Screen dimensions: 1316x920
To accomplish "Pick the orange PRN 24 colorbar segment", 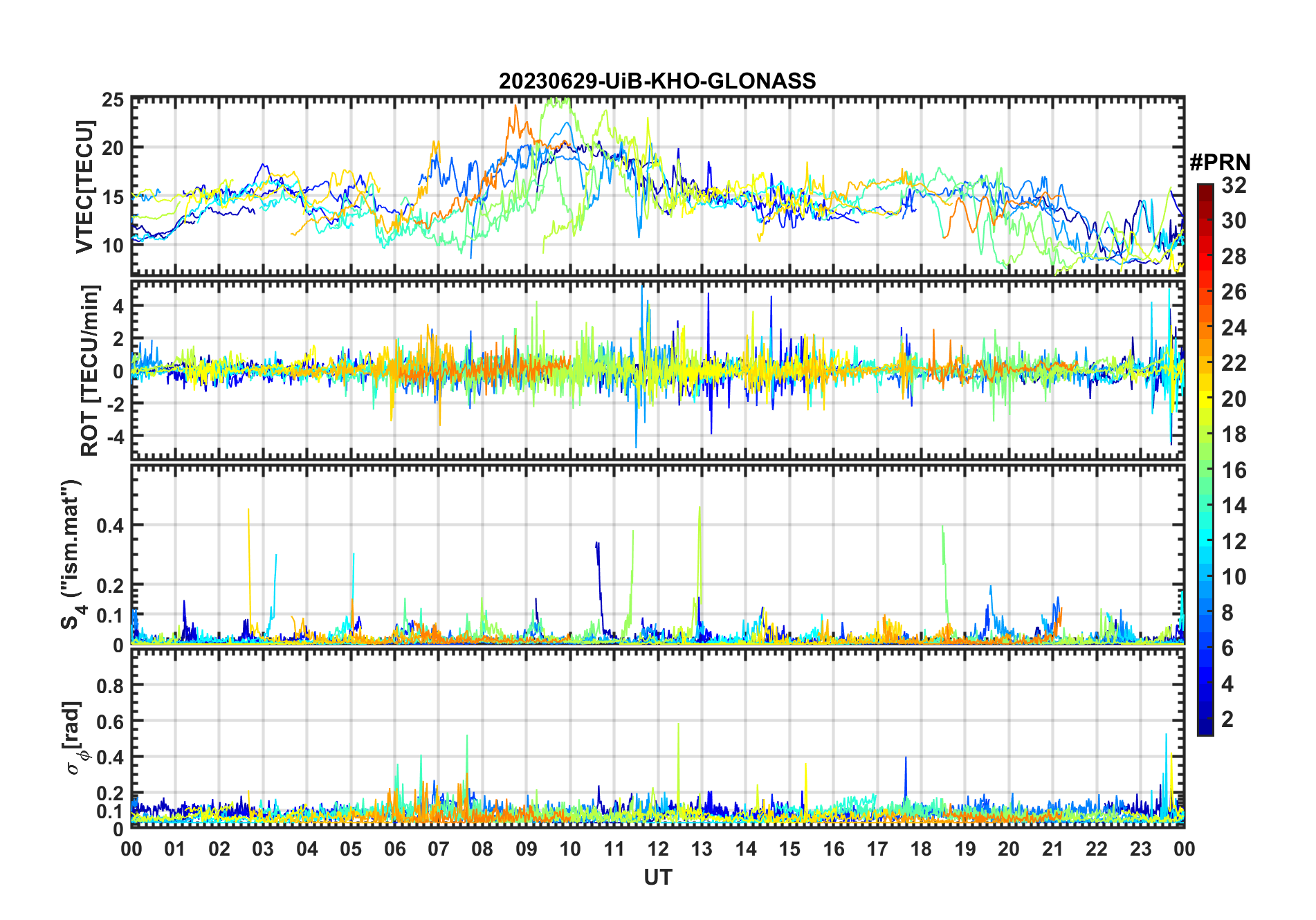I will (1205, 327).
